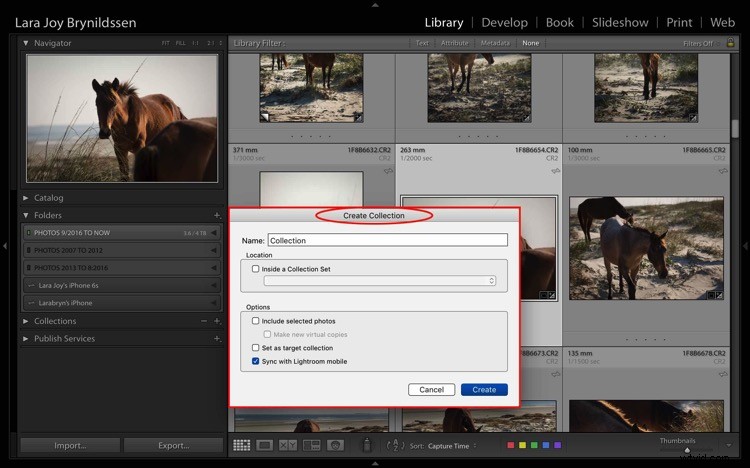This screenshot has height=468, width=750.
Task: Apply the red color label
Action: 510,445
